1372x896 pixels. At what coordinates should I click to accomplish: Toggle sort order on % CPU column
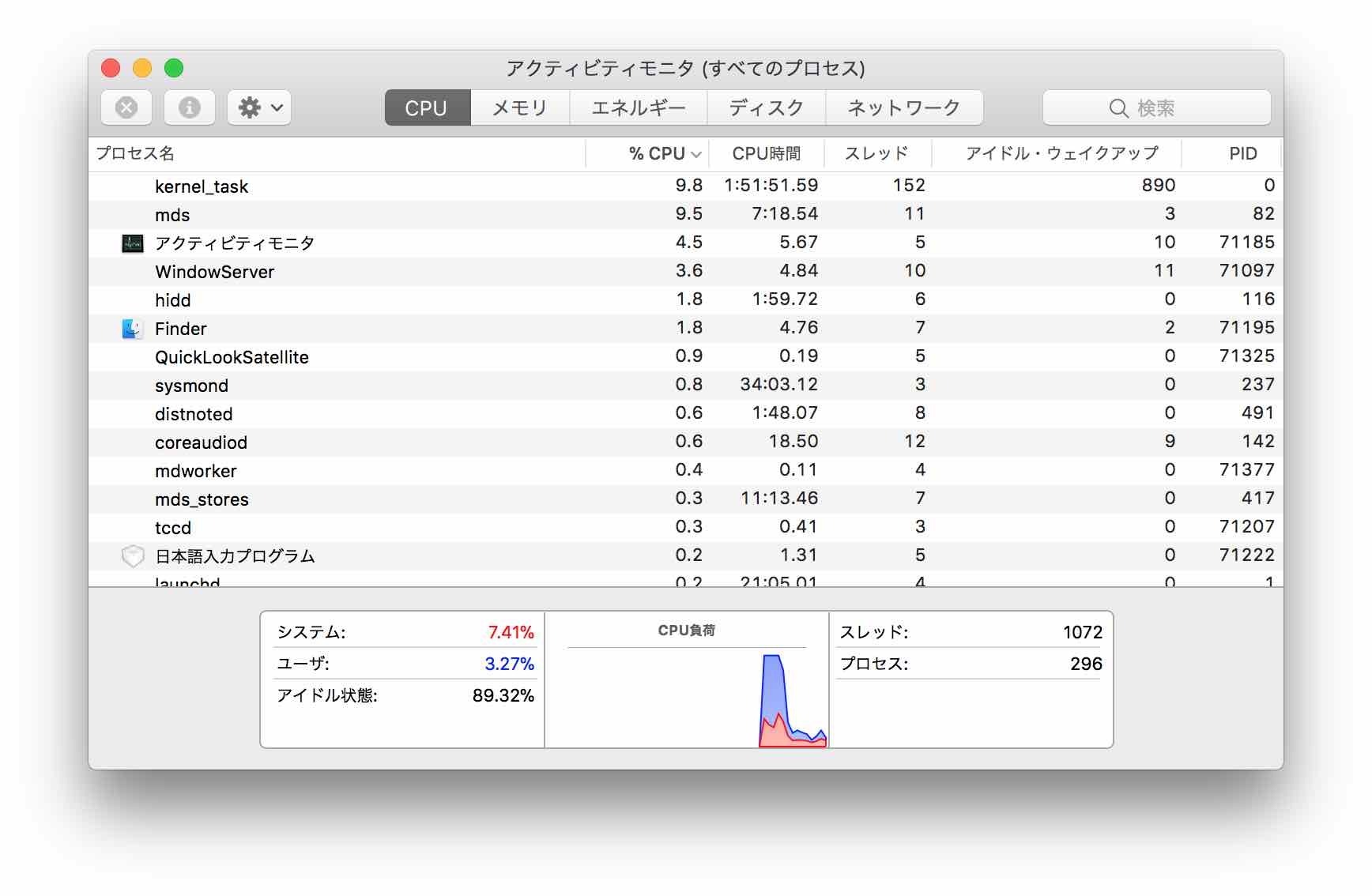click(x=647, y=153)
